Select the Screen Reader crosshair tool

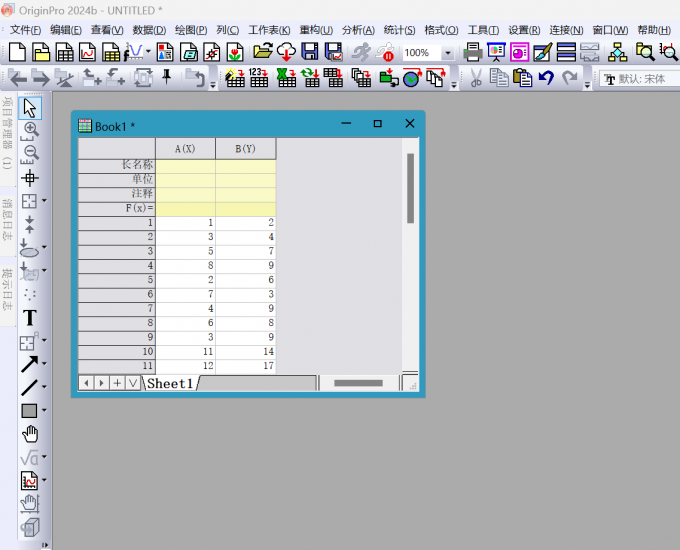tap(30, 178)
